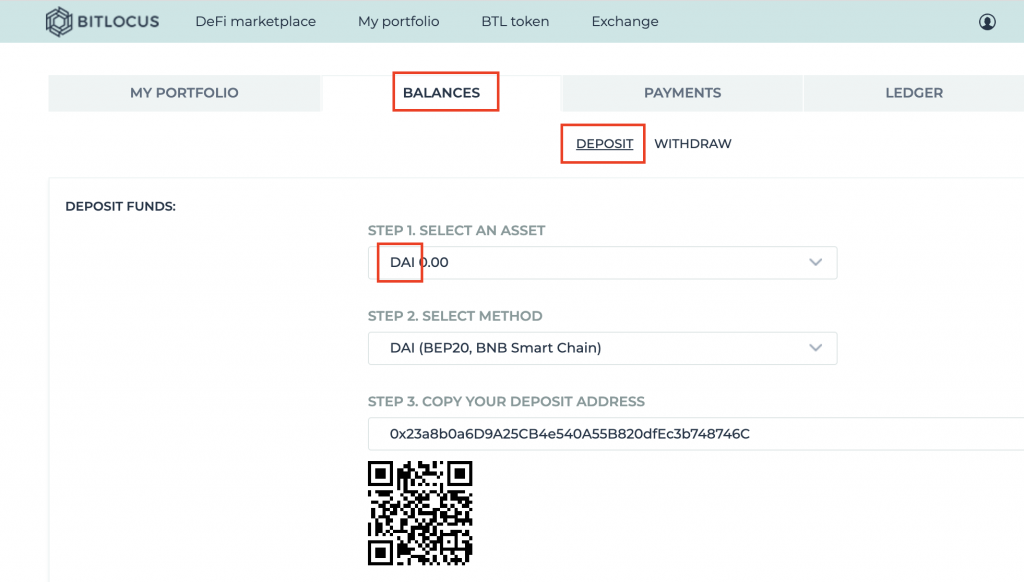Click the Bitlocus logo
Screen dimensions: 1024x582
point(103,22)
